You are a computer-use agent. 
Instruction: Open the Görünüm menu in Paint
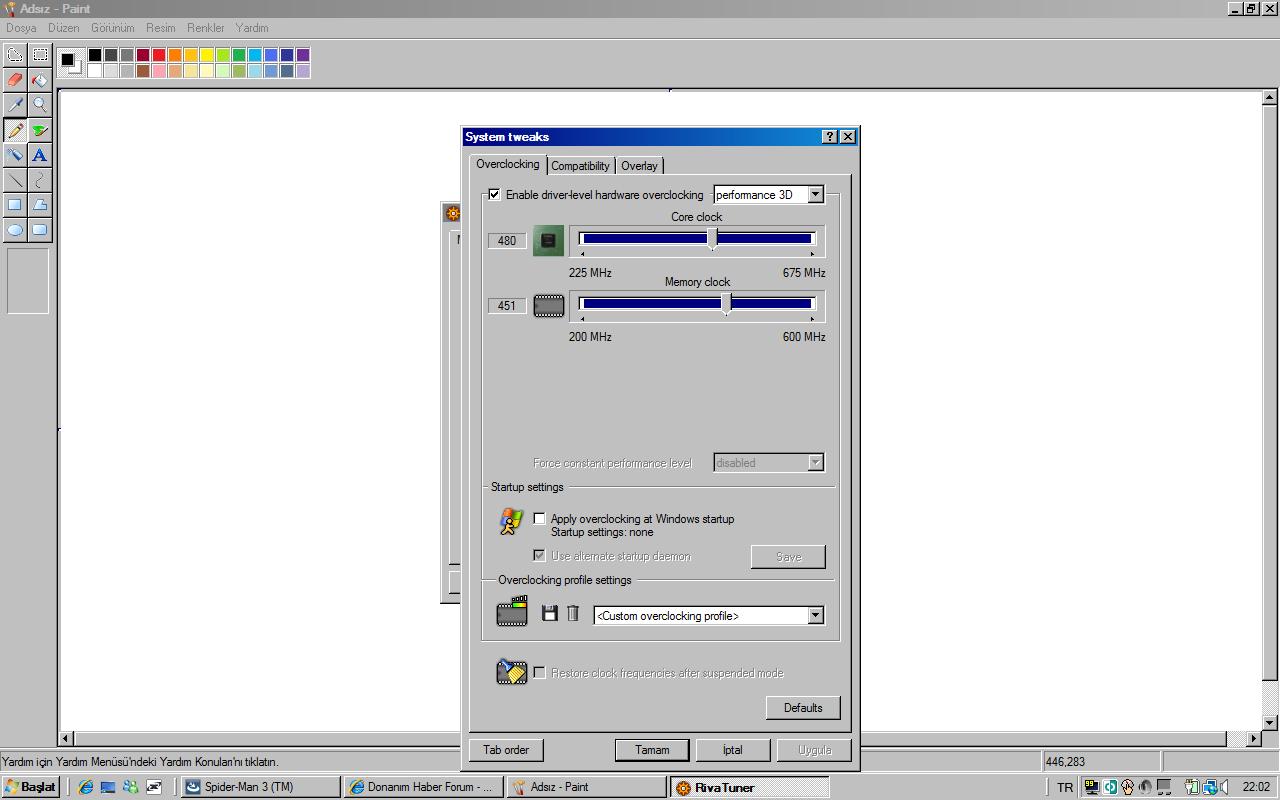tap(113, 28)
